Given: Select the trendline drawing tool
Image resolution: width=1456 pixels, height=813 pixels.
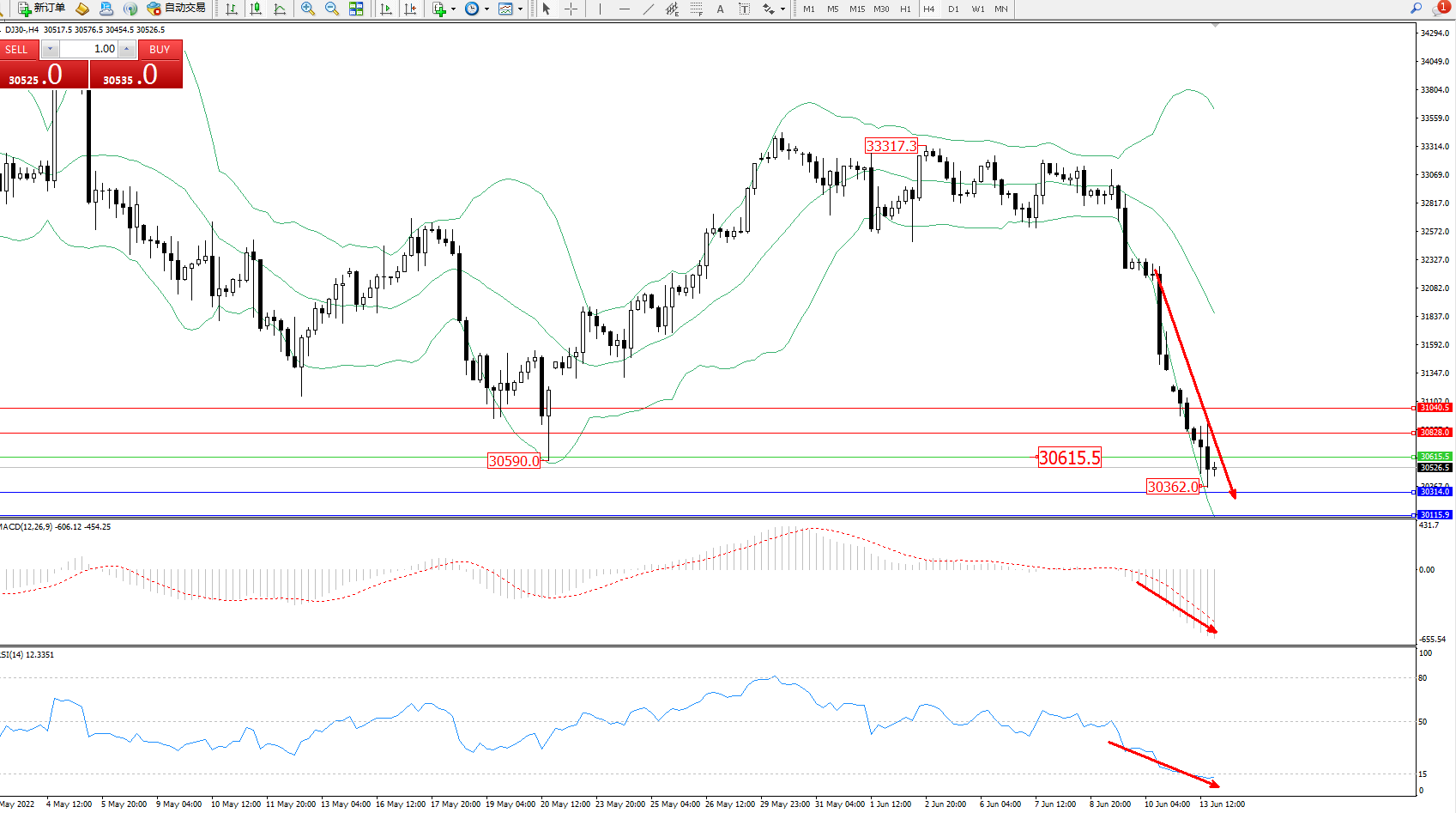Looking at the screenshot, I should click(x=649, y=9).
